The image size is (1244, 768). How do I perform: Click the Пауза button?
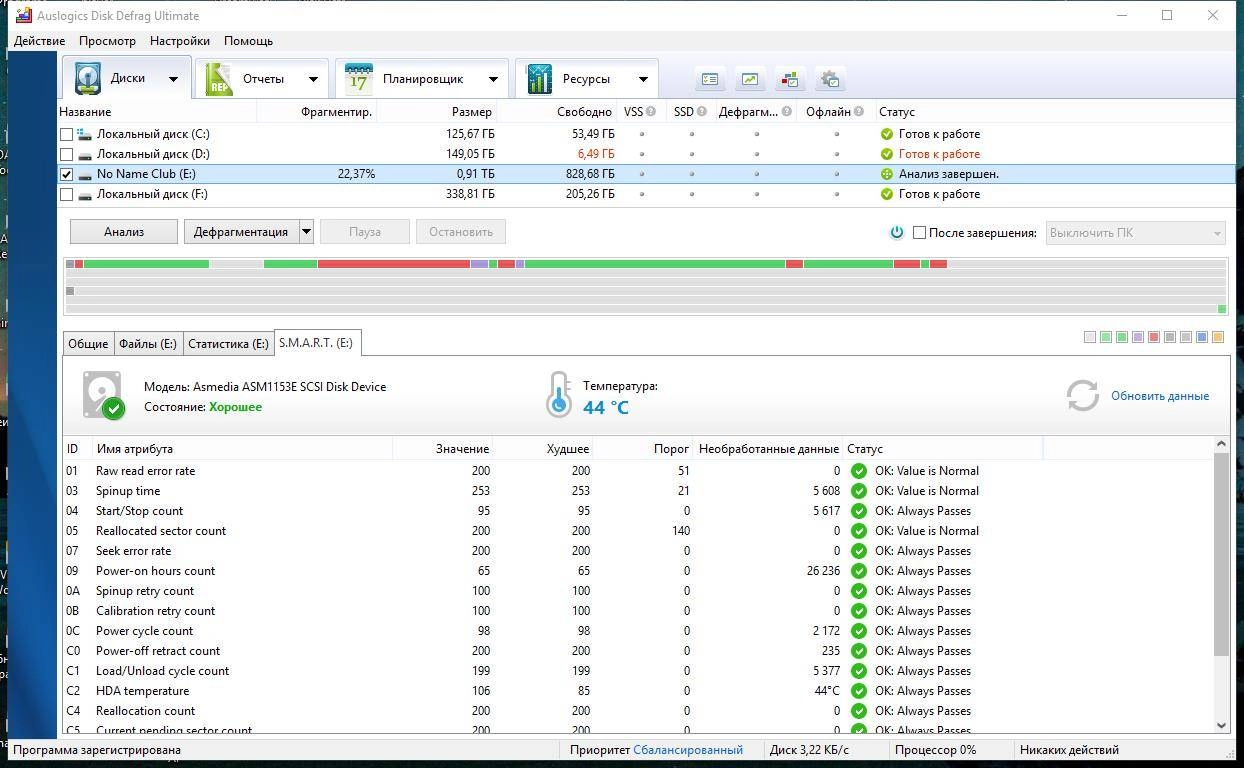click(x=365, y=232)
